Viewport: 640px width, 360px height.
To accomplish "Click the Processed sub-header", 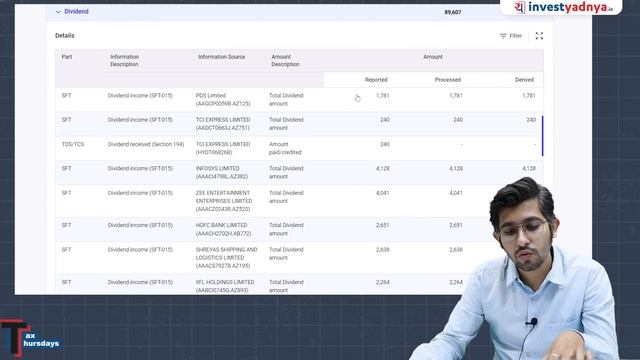I will coord(447,80).
